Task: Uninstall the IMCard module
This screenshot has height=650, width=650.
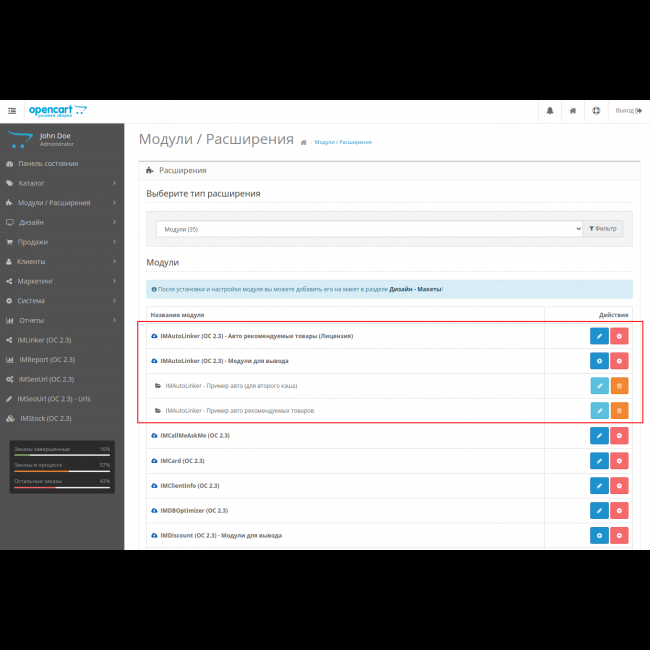Action: pos(619,460)
